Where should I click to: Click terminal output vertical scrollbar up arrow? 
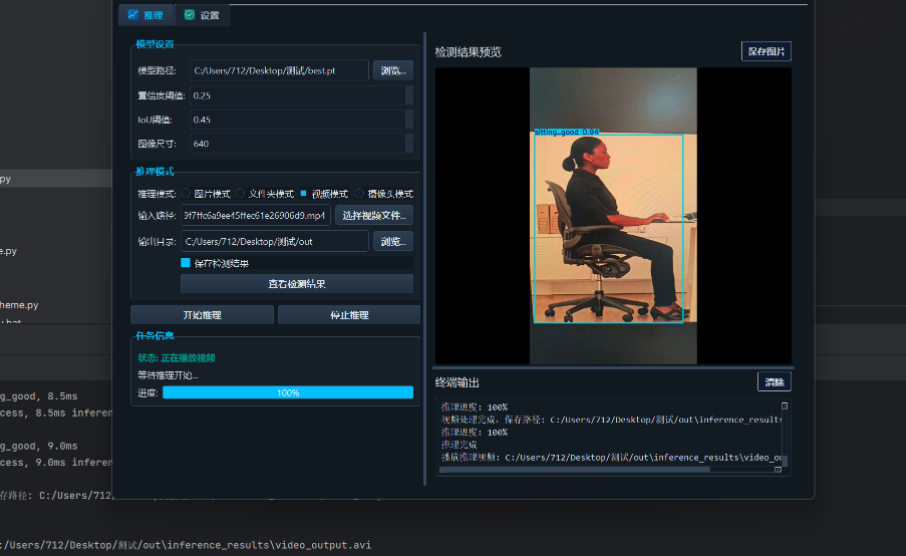(x=784, y=406)
